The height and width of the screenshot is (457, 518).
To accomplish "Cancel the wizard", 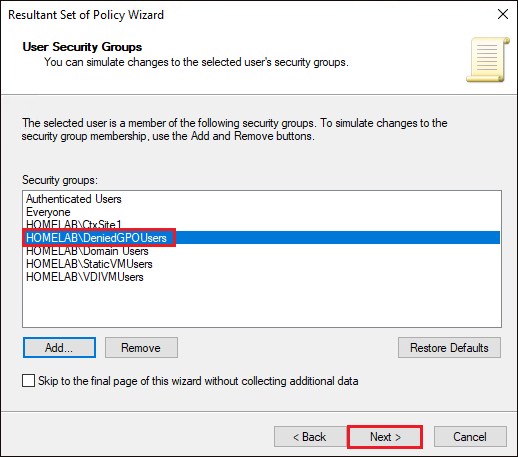I will [x=470, y=437].
